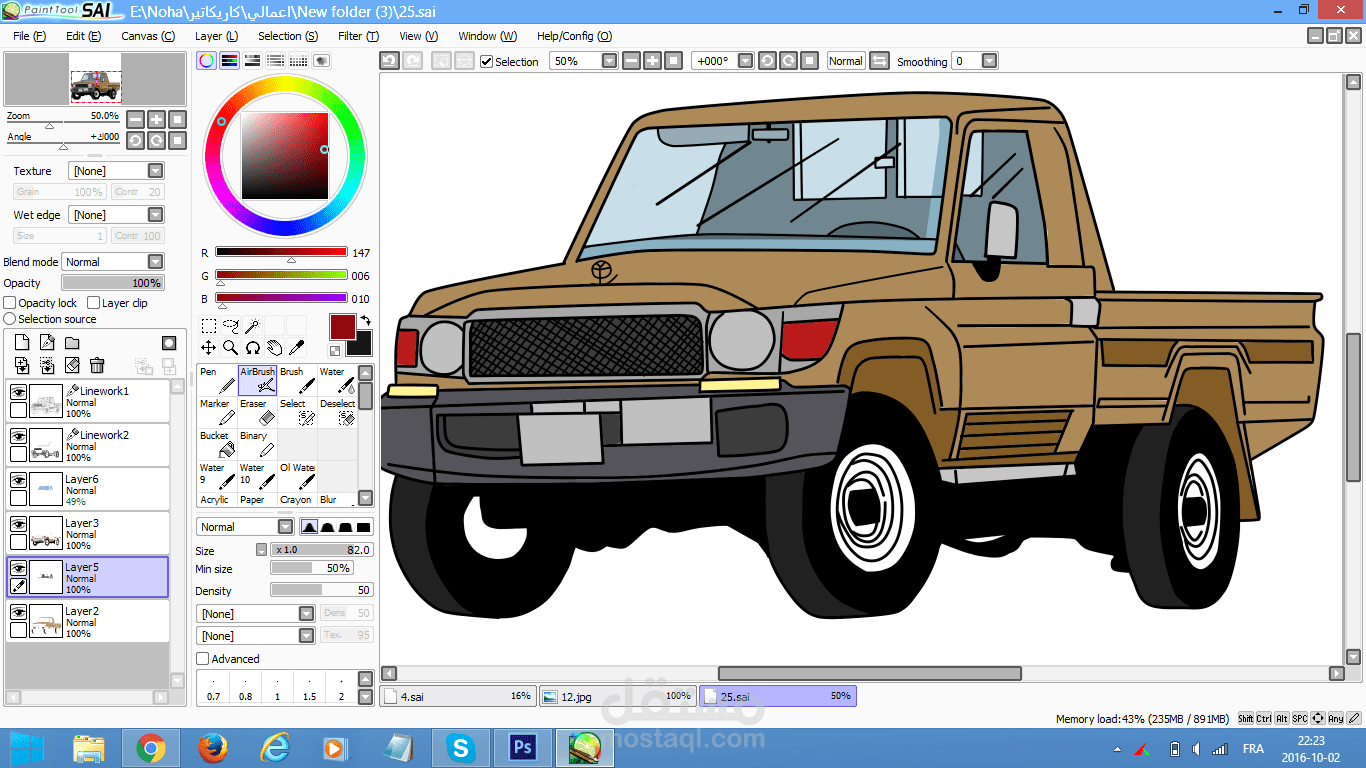Select the Eraser tool
The image size is (1366, 768).
(257, 412)
